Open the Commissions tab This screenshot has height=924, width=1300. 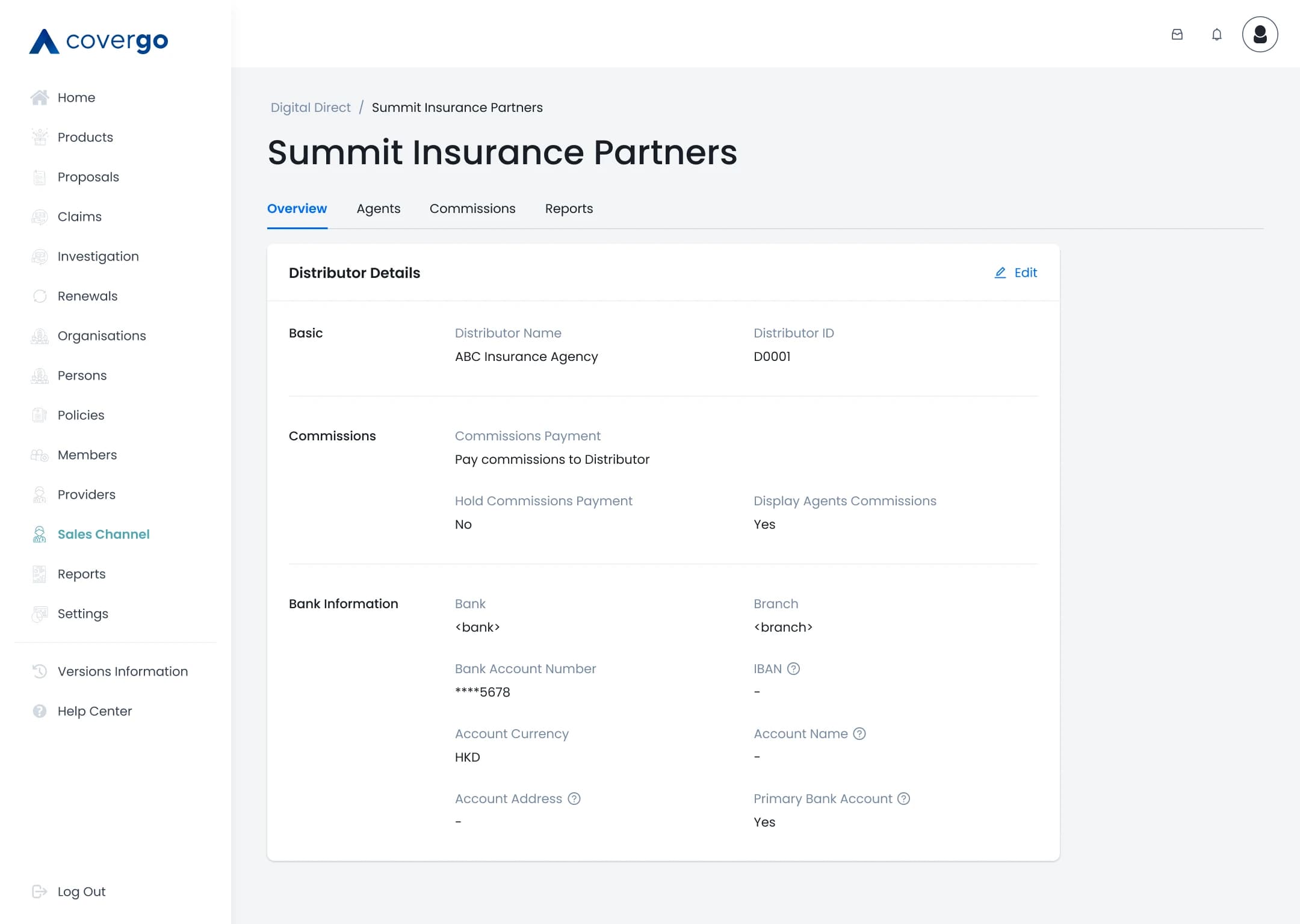(x=472, y=209)
